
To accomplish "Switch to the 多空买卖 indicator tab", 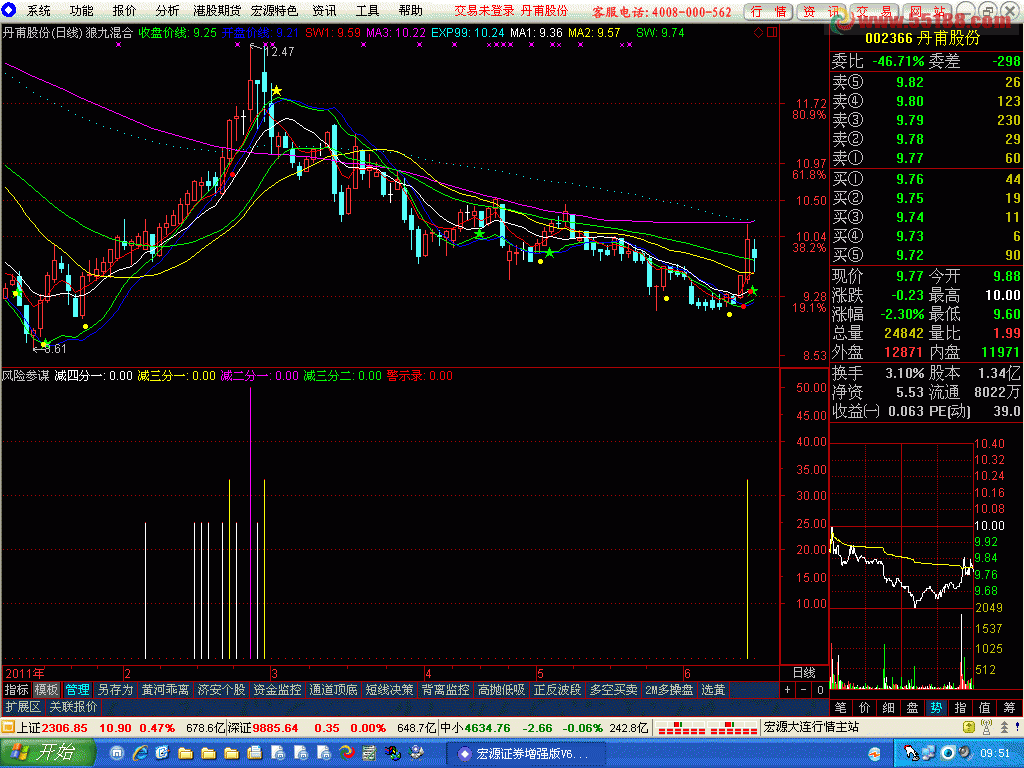I will pos(614,690).
